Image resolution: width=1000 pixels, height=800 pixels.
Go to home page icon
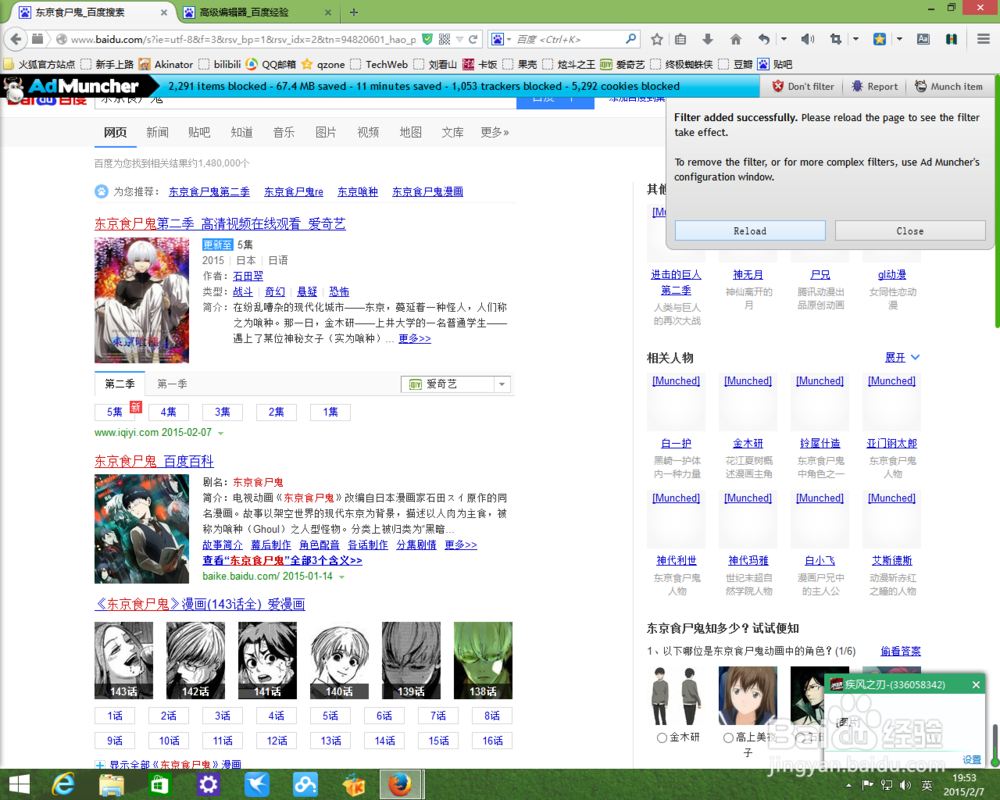click(x=735, y=40)
